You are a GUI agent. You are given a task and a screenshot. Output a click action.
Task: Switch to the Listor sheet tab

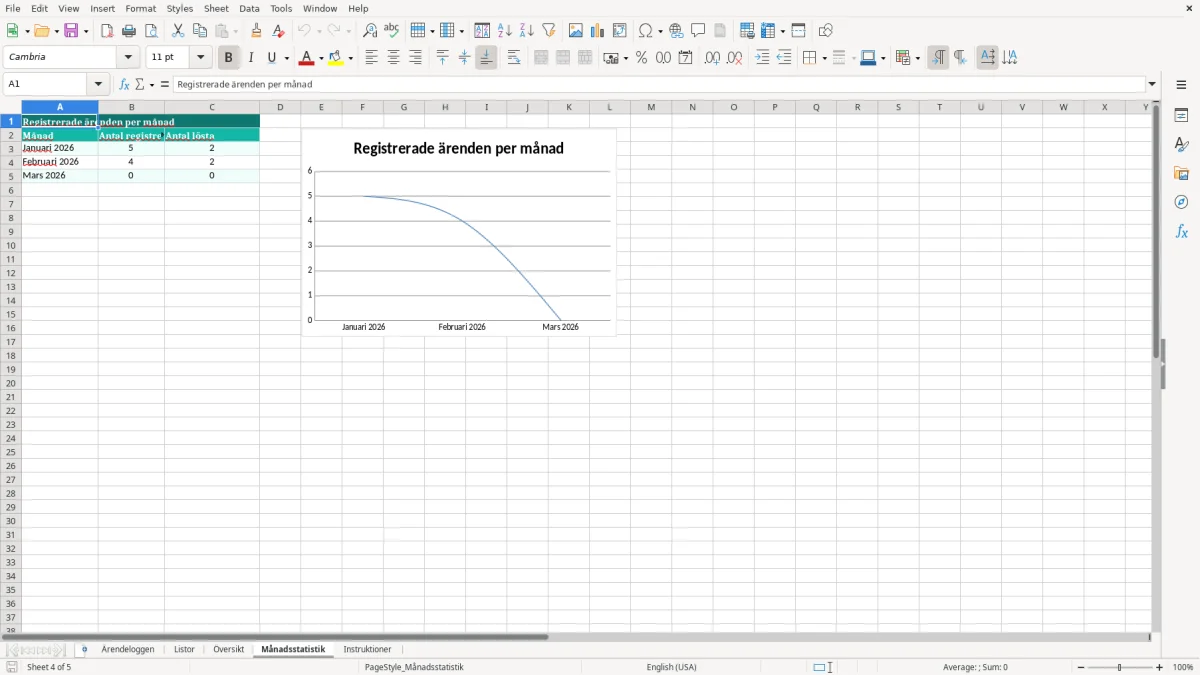click(x=184, y=650)
